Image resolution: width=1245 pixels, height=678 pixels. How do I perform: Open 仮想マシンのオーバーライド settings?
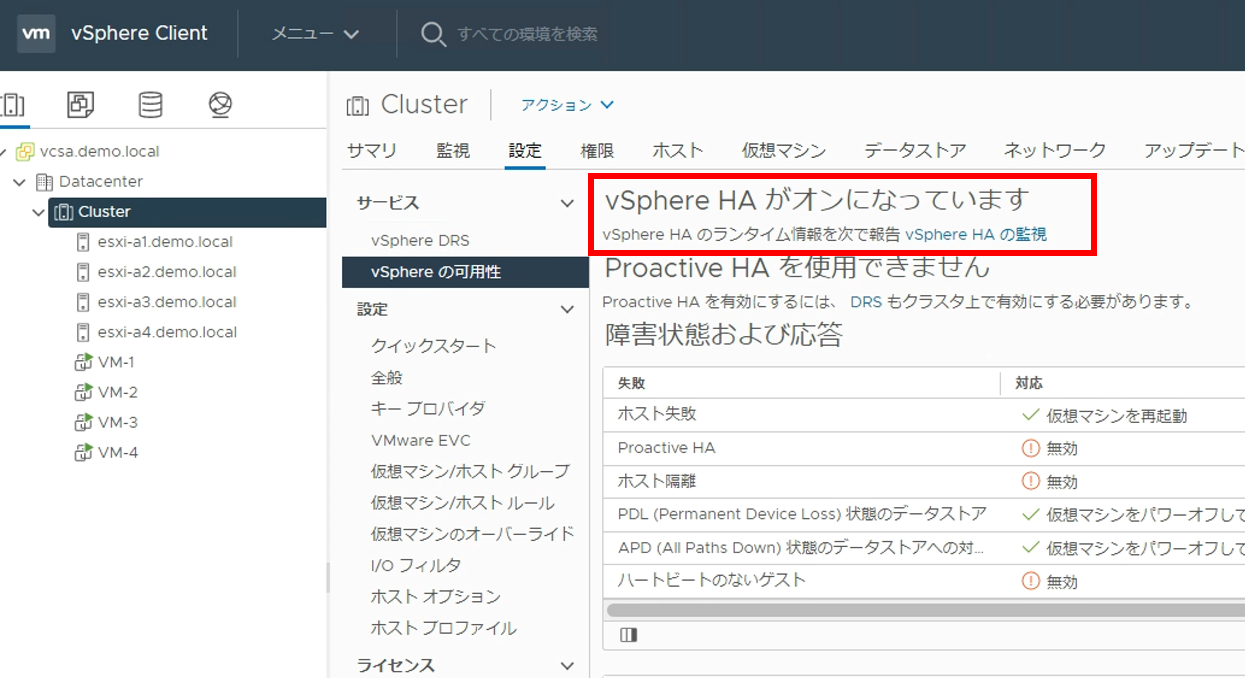(472, 533)
